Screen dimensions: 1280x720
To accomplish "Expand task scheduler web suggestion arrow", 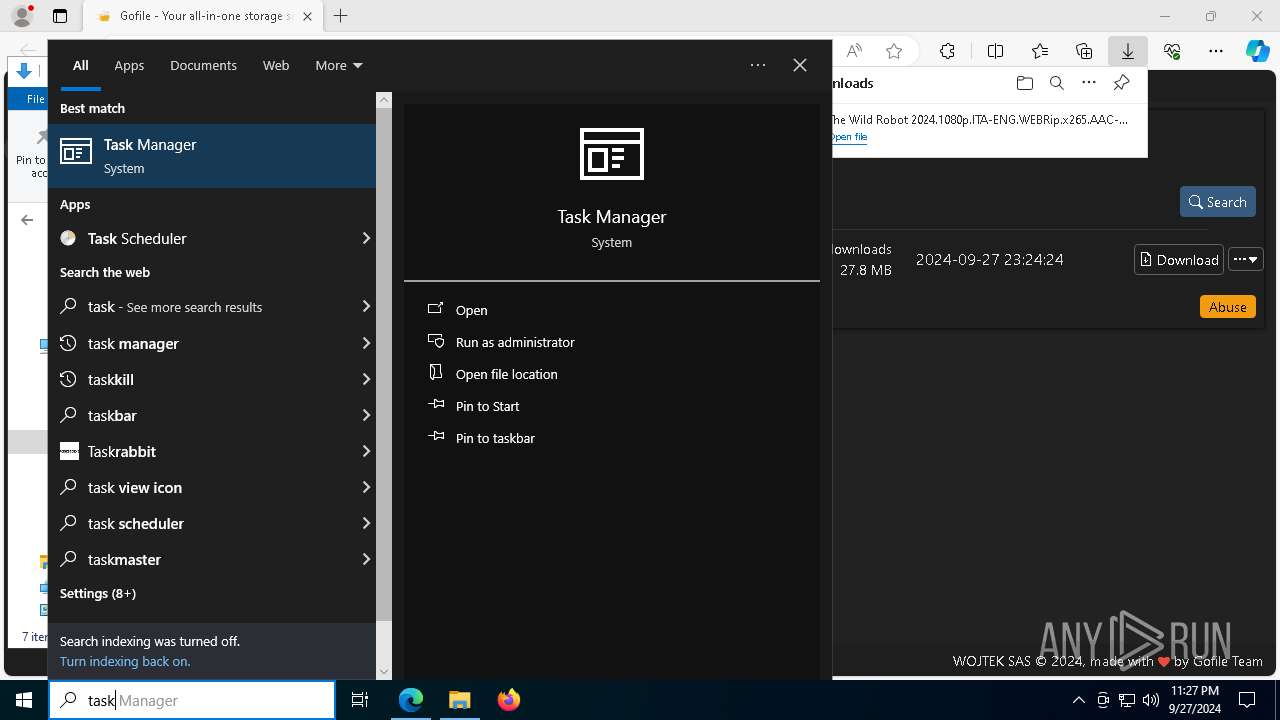I will coord(366,523).
